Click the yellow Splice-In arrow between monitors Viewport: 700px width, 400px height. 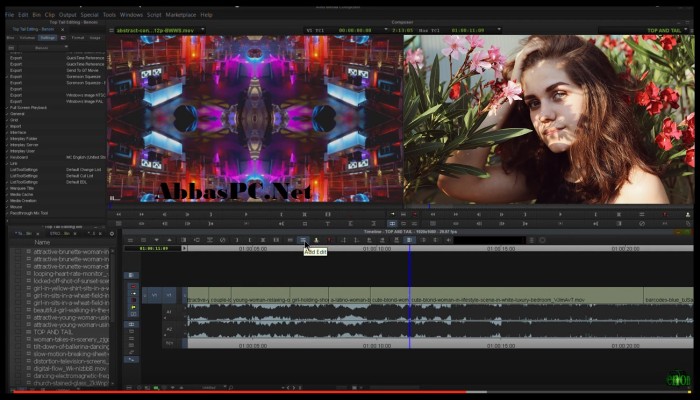392,215
